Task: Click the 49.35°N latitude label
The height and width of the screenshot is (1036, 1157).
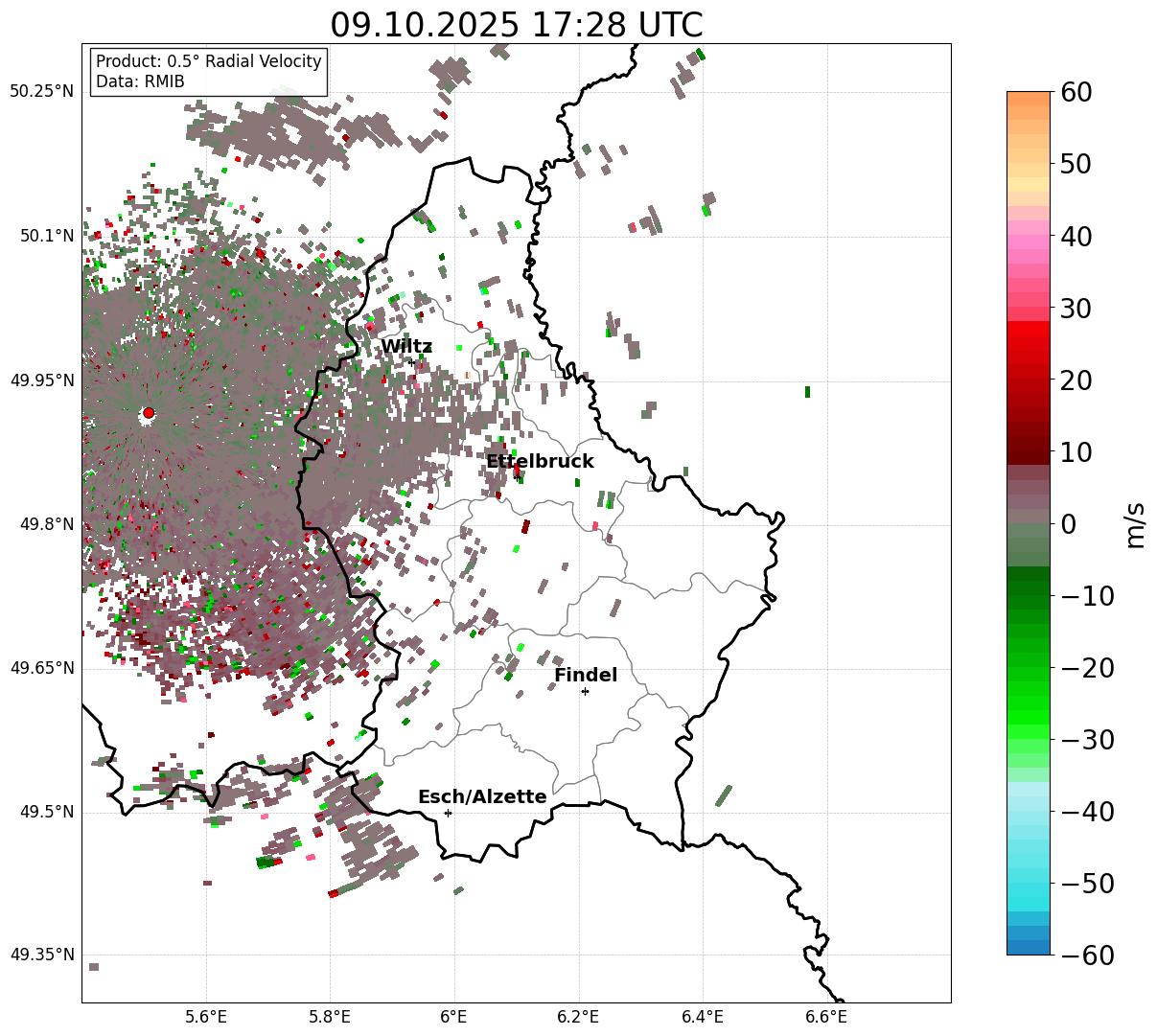Action: click(42, 955)
